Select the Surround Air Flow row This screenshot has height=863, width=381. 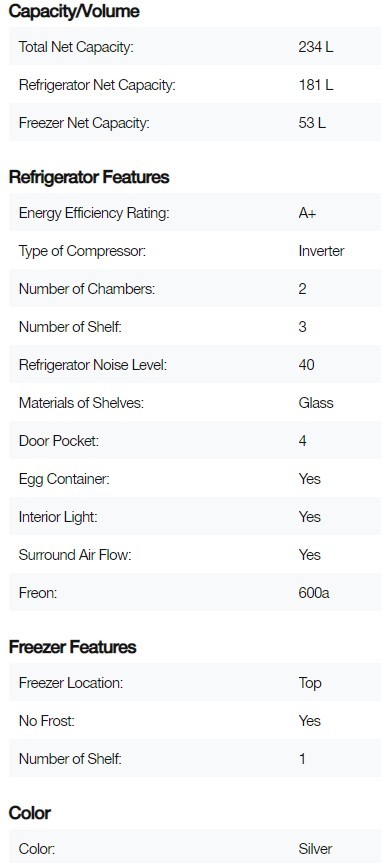tap(195, 555)
